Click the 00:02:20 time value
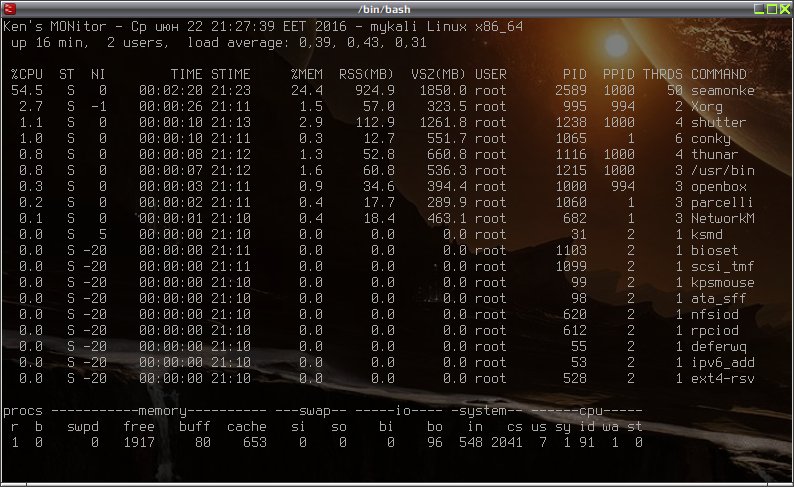794x487 pixels. pyautogui.click(x=171, y=91)
